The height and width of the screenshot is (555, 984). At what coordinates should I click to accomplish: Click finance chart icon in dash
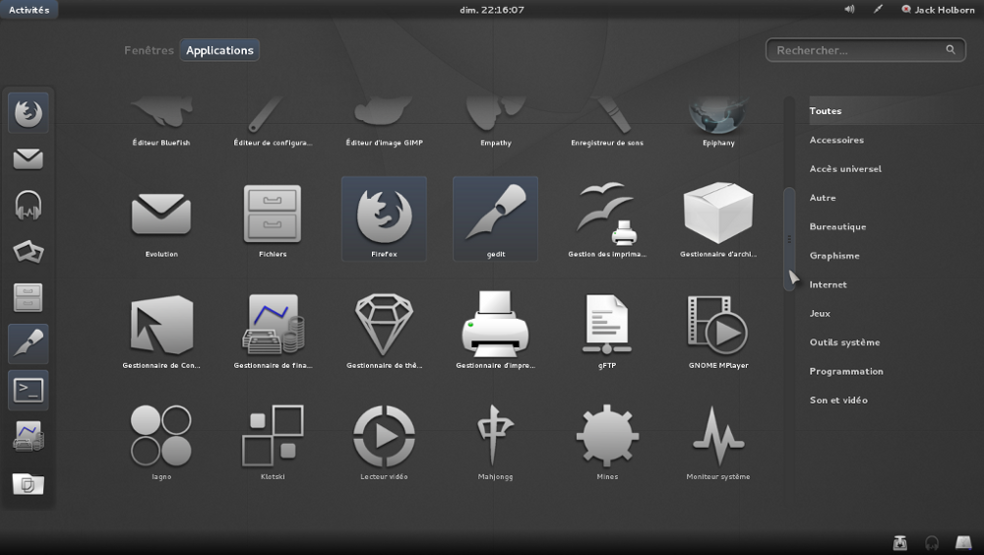[x=28, y=436]
